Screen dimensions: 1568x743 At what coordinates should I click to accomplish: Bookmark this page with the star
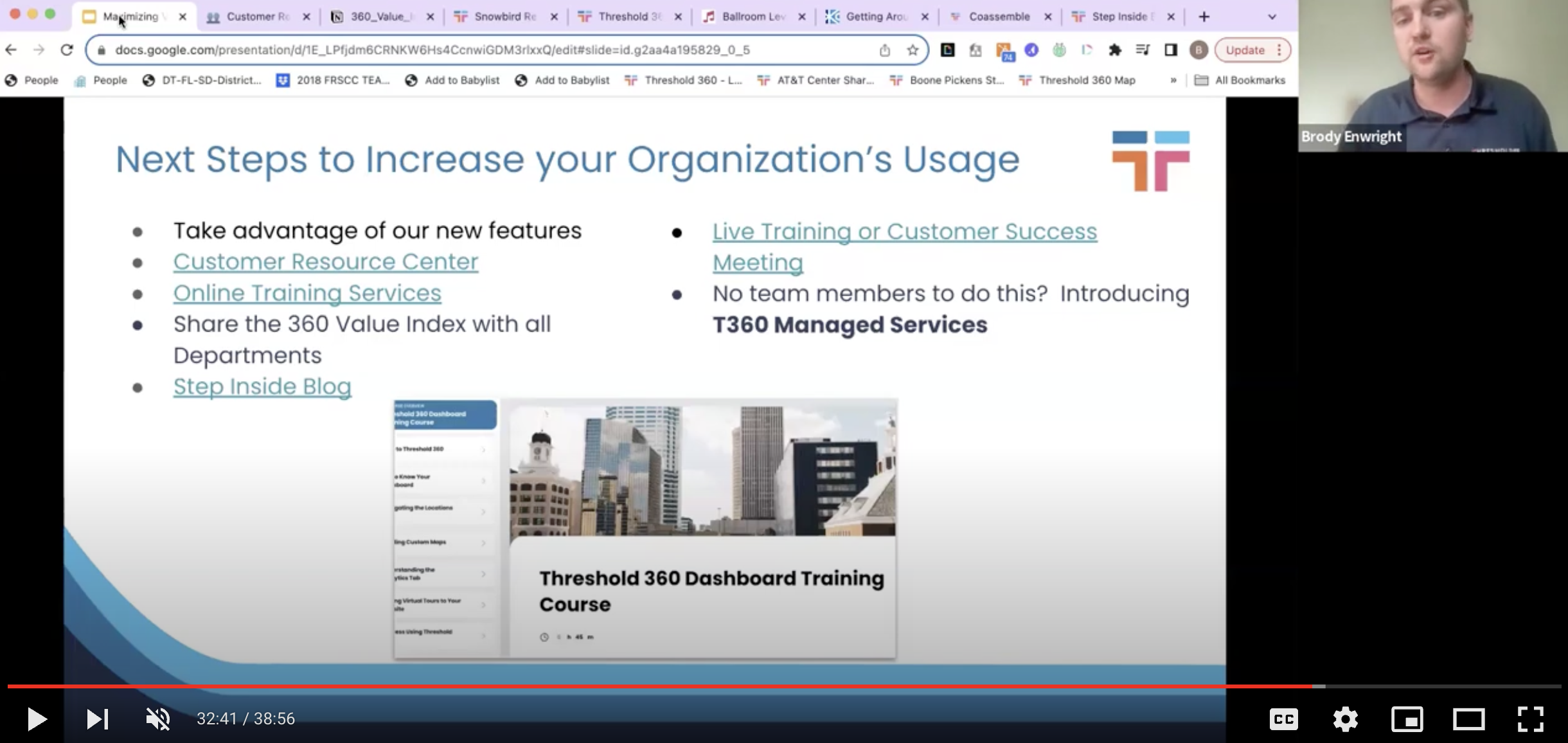click(x=913, y=50)
